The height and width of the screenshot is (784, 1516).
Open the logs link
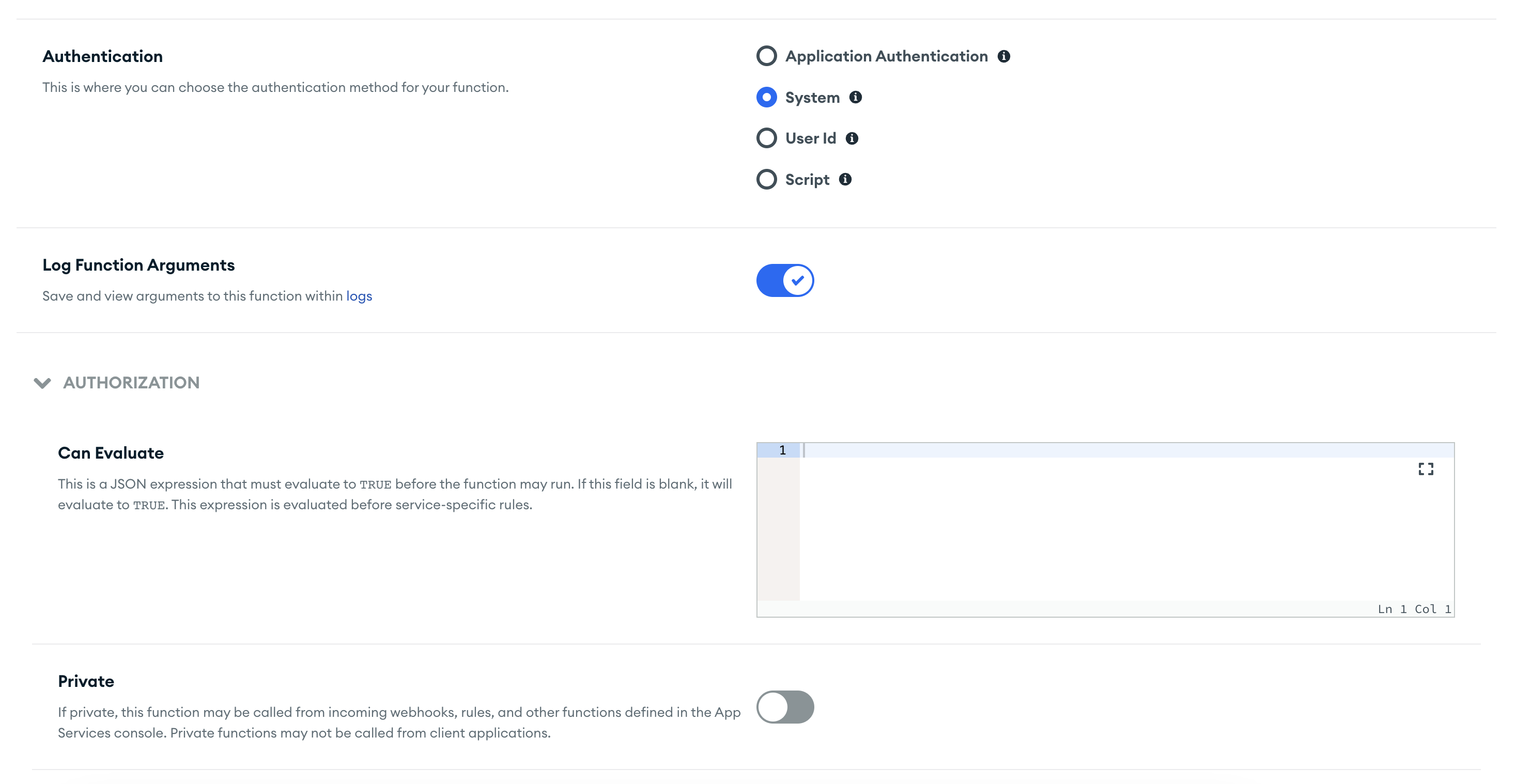(359, 296)
